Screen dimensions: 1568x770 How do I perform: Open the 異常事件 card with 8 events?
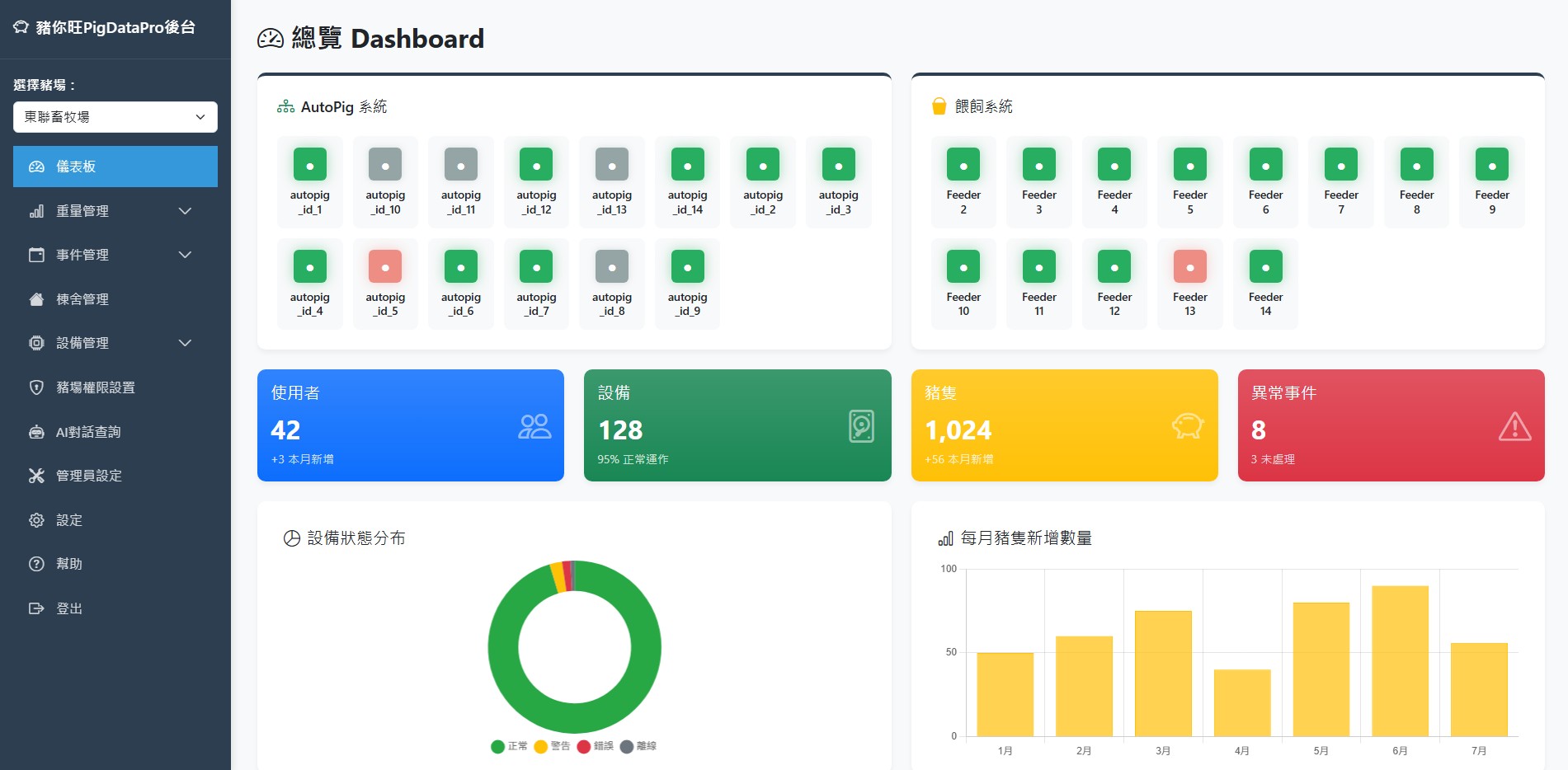point(1391,425)
